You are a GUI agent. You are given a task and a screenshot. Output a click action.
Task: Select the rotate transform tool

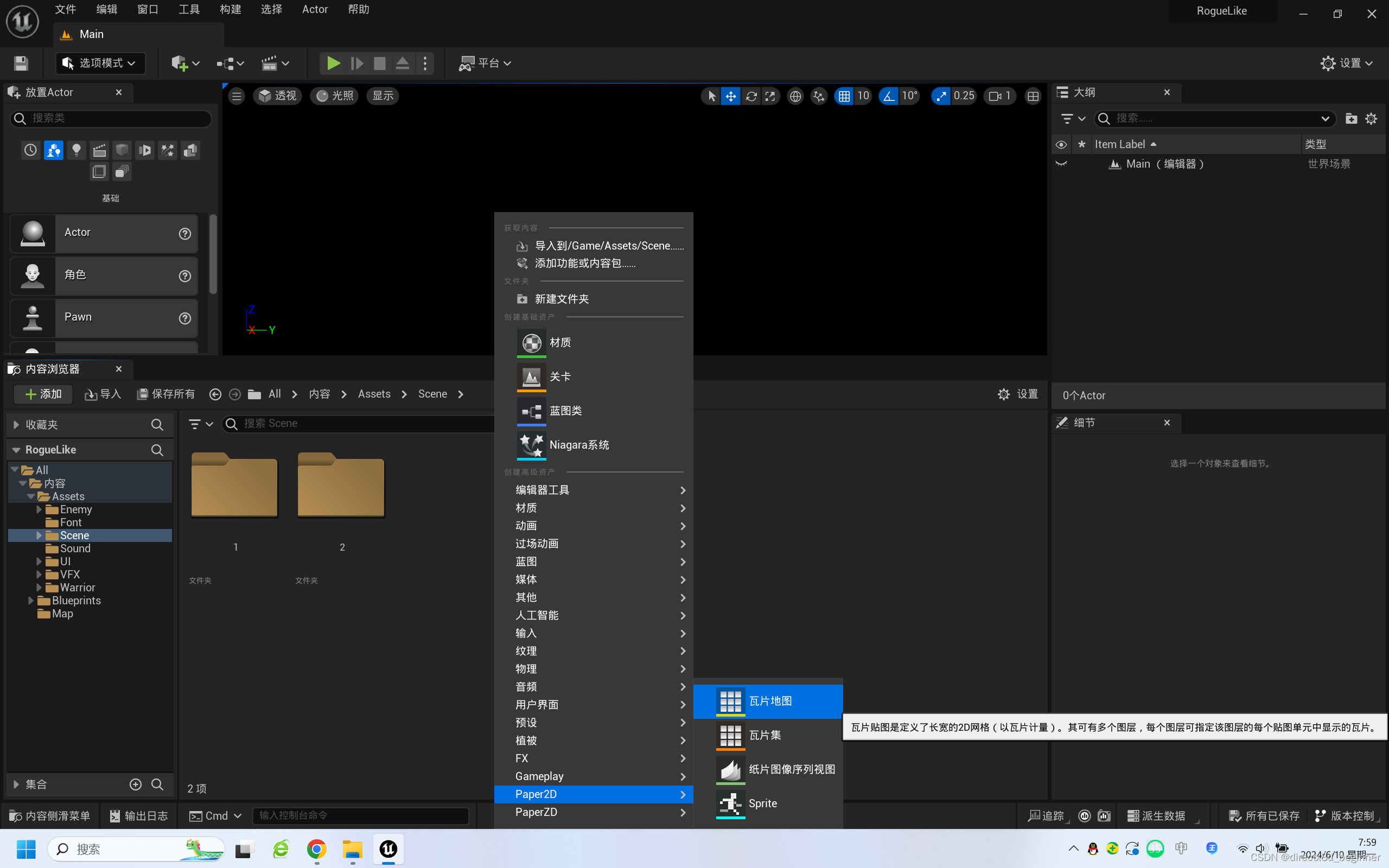(x=751, y=97)
